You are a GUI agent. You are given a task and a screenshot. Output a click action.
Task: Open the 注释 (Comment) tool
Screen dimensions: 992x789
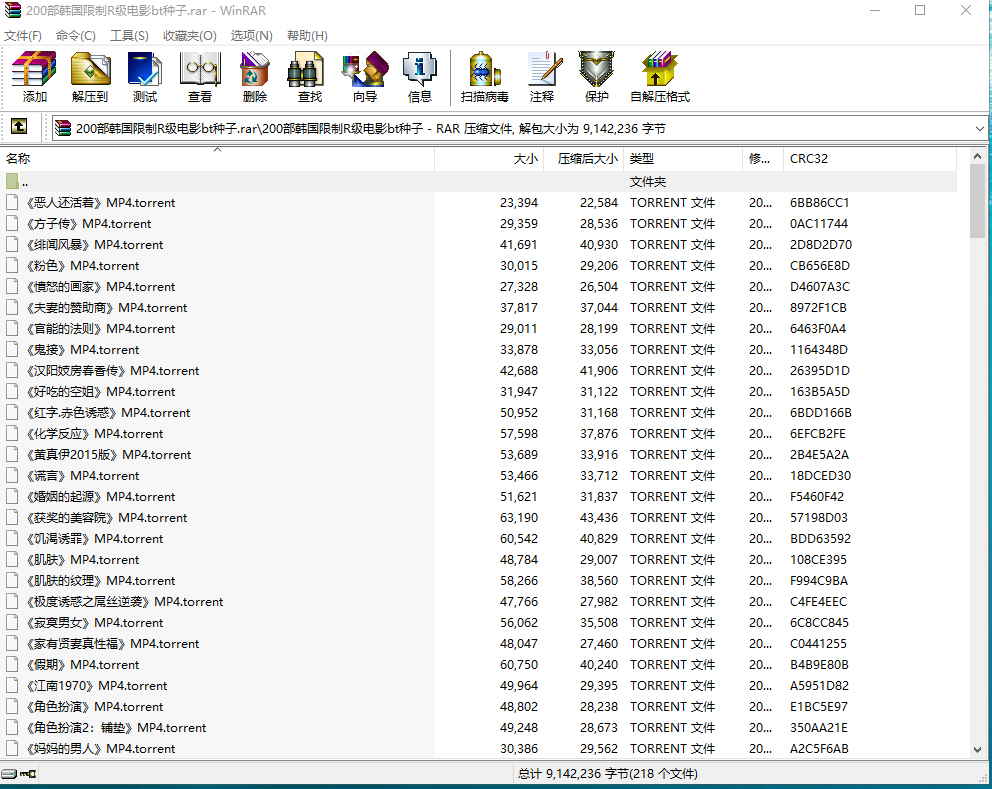click(542, 77)
